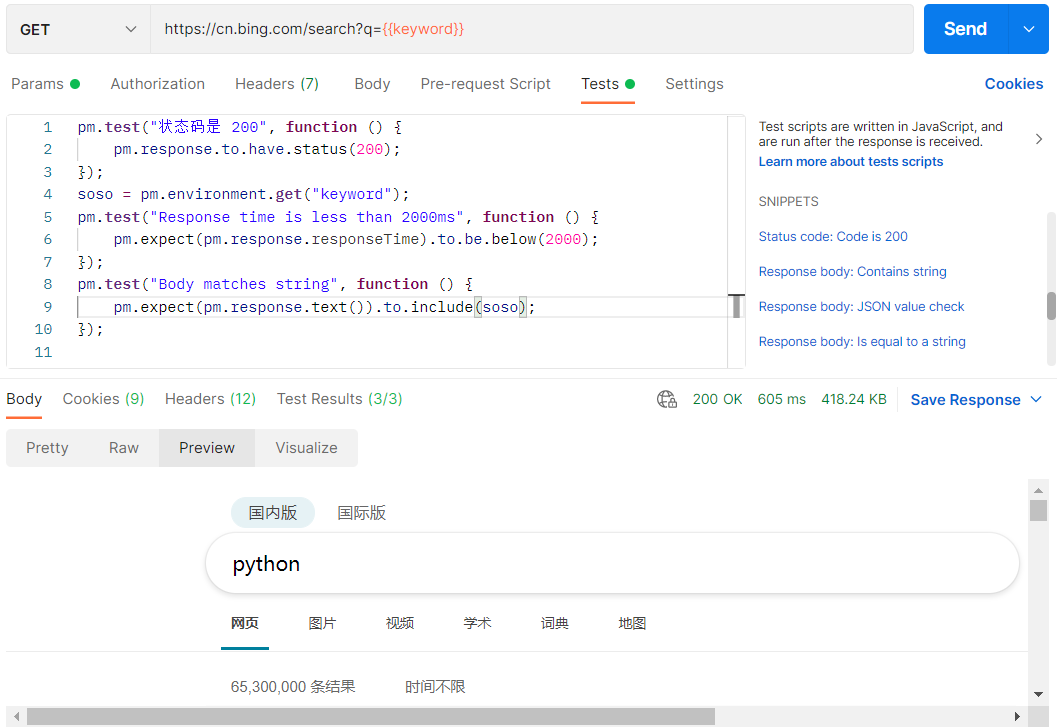
Task: Select the 视频 search category
Action: (400, 624)
